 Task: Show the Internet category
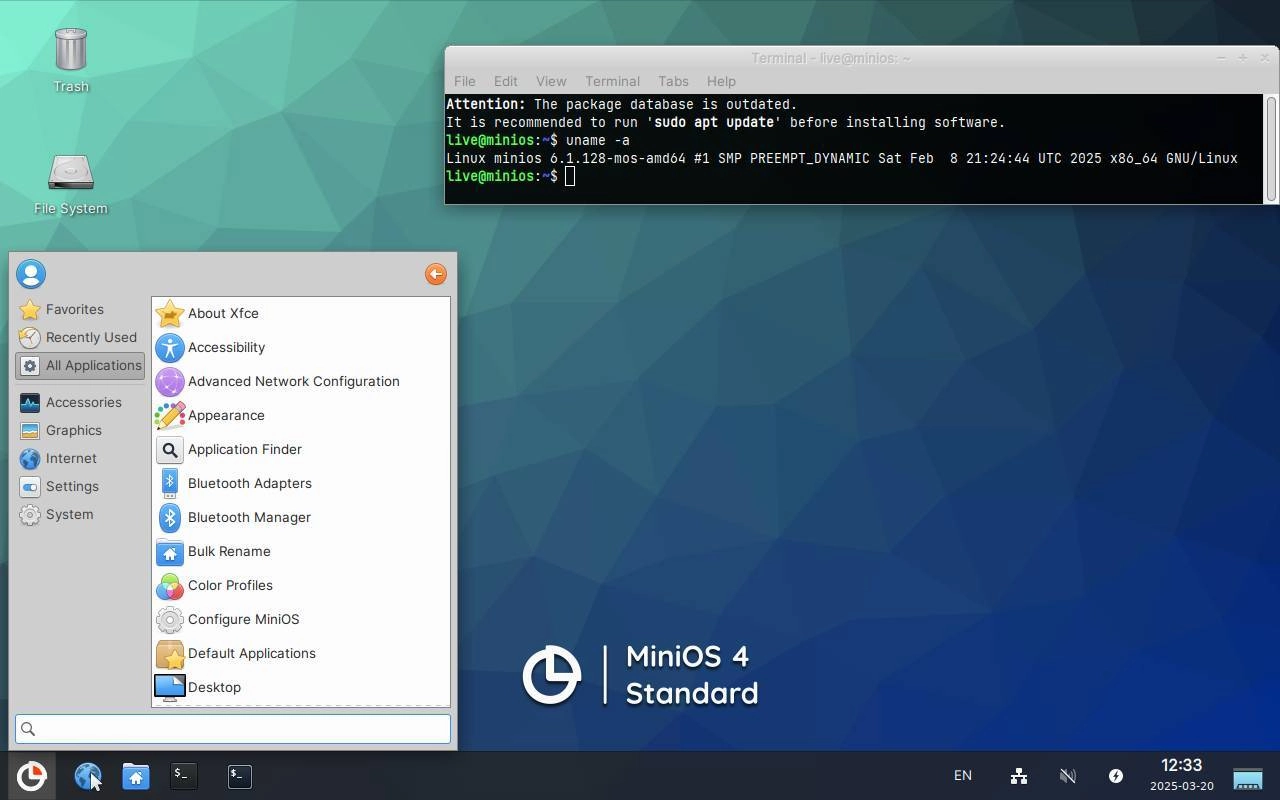pos(80,458)
